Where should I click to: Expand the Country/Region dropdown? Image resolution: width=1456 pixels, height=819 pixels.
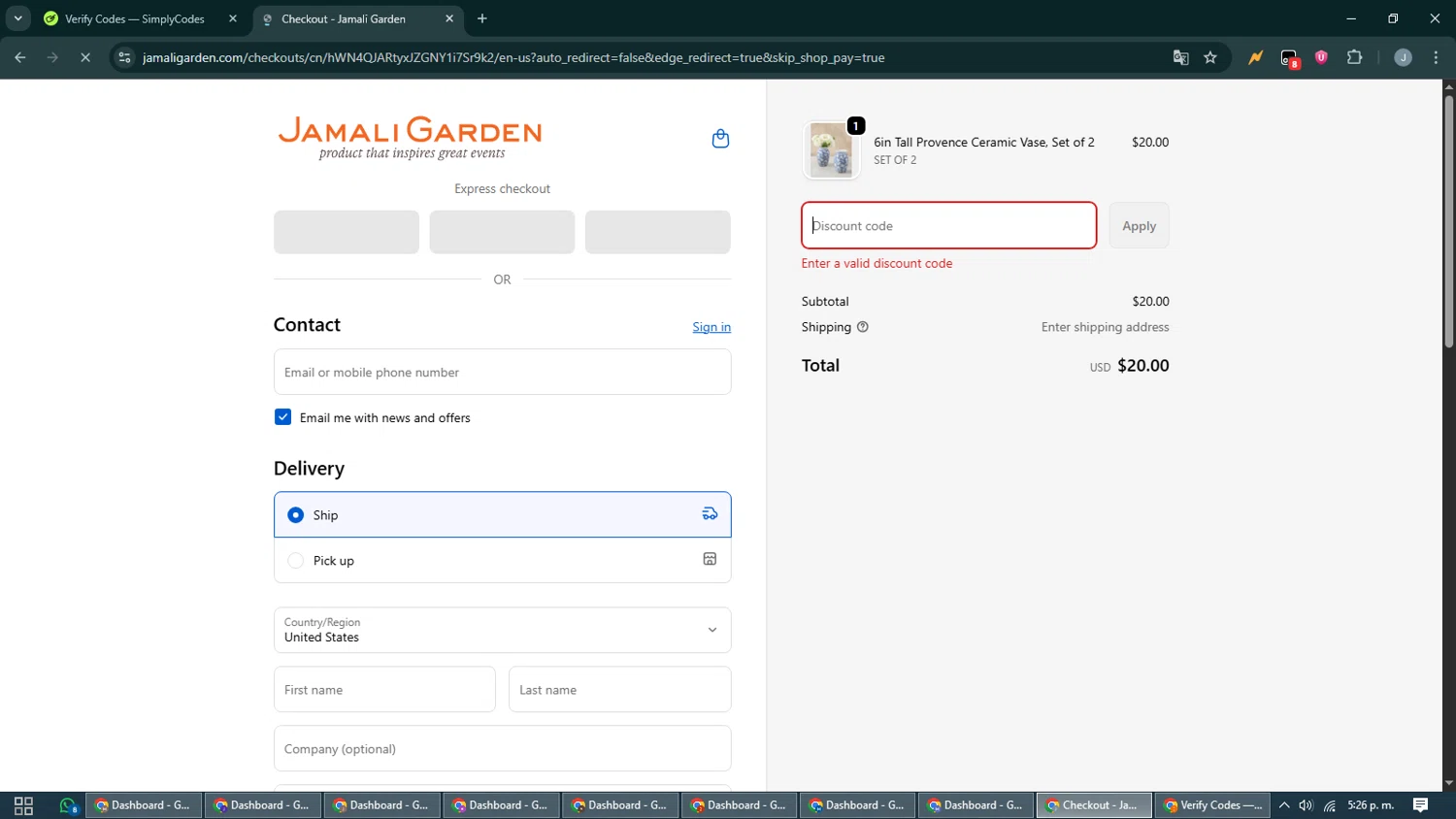pos(502,630)
